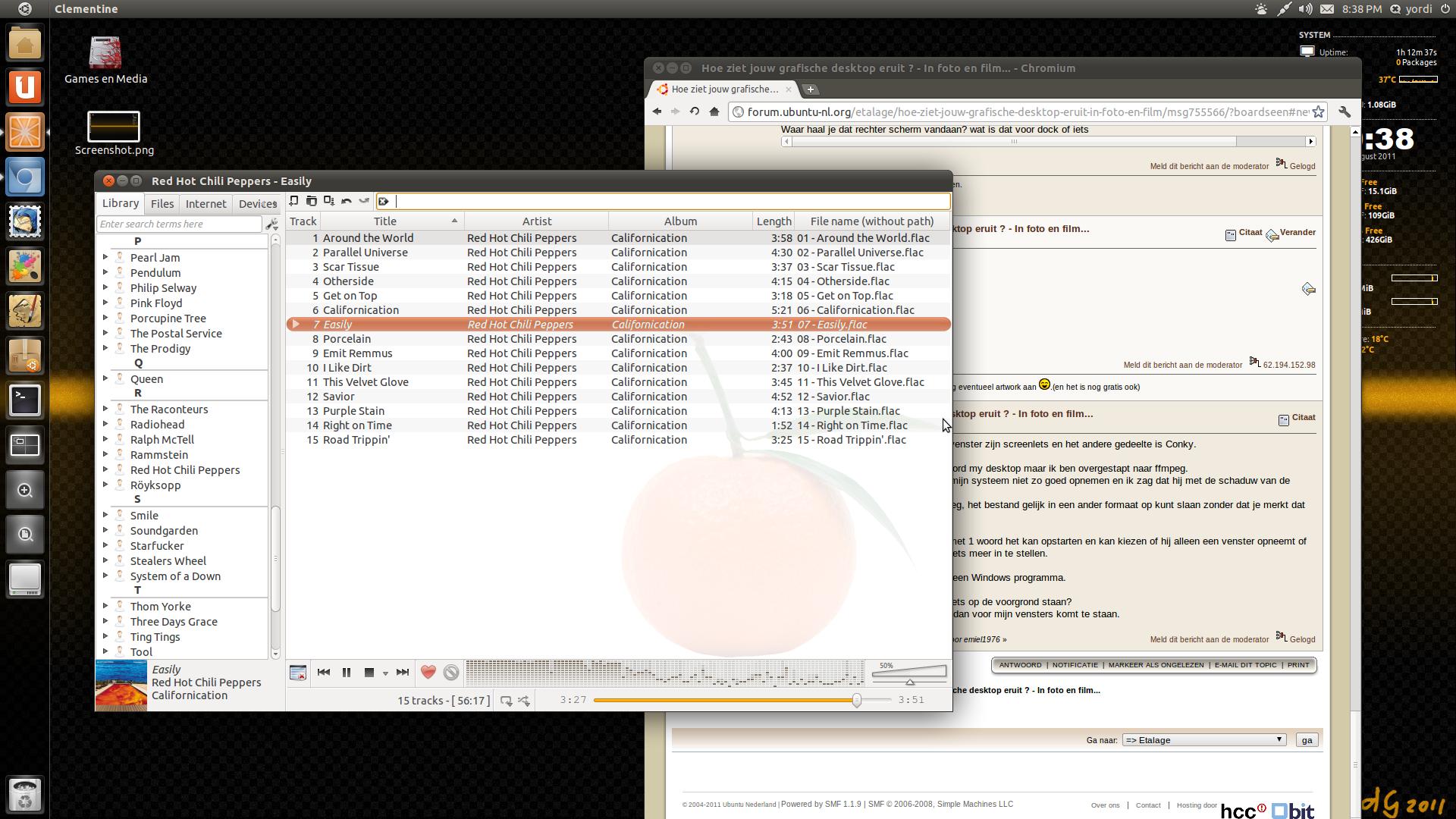1456x819 pixels.
Task: Clear the playlist filter field with its clear icon
Action: tap(384, 202)
